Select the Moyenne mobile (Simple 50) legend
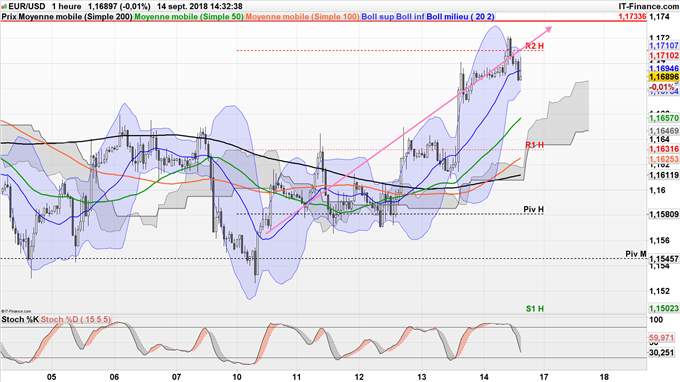This screenshot has height=382, width=680. [189, 16]
